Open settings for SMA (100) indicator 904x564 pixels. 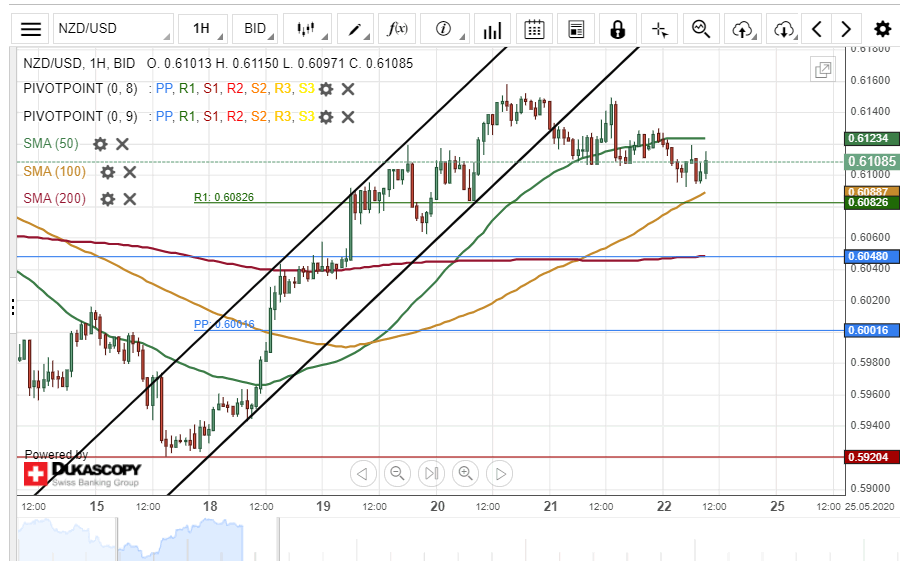107,172
